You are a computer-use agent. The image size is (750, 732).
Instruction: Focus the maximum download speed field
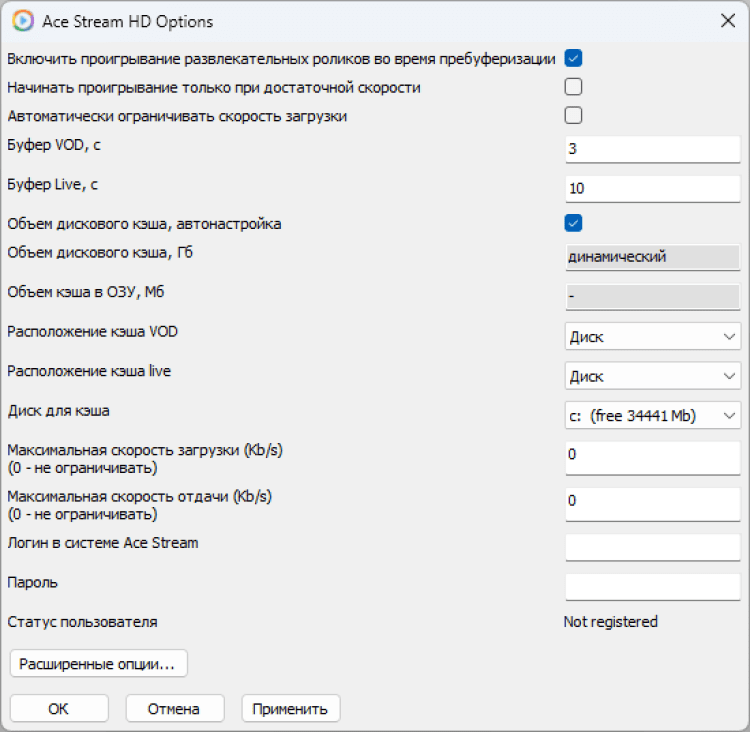click(652, 455)
